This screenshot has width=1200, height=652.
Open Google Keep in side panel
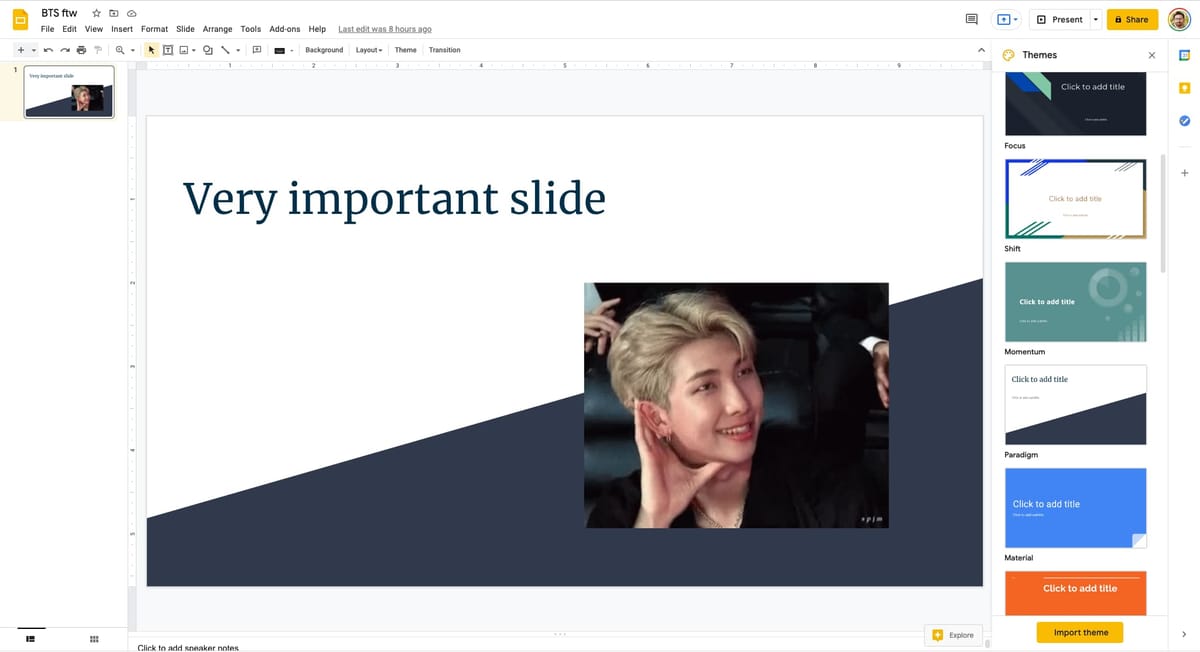coord(1185,88)
